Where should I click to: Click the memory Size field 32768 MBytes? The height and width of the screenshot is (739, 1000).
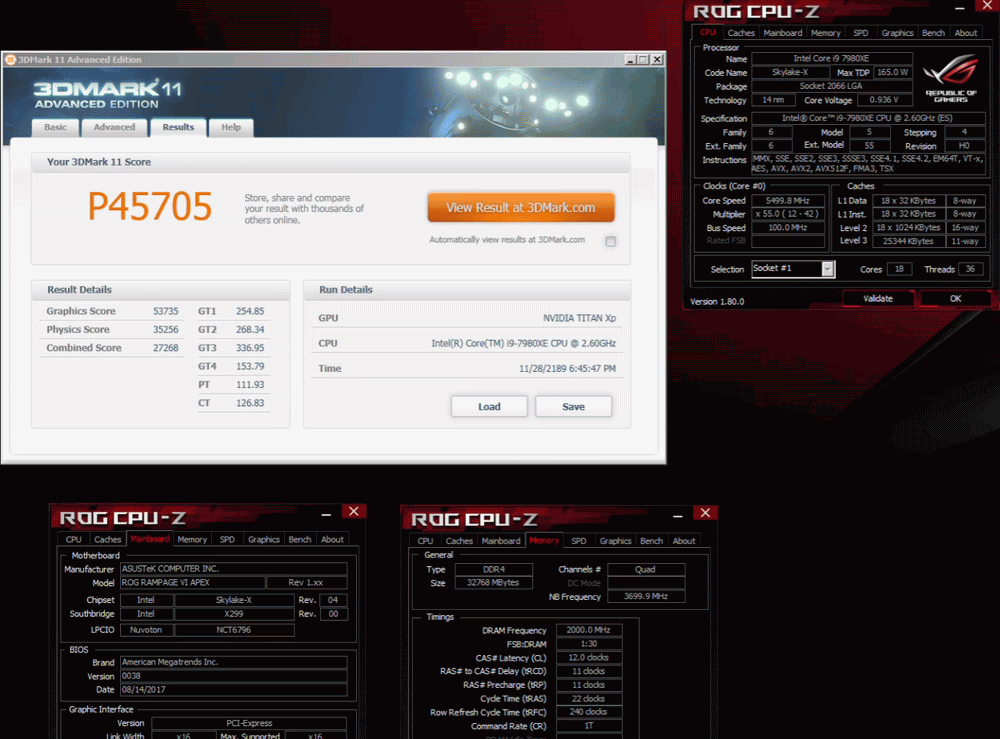point(494,583)
